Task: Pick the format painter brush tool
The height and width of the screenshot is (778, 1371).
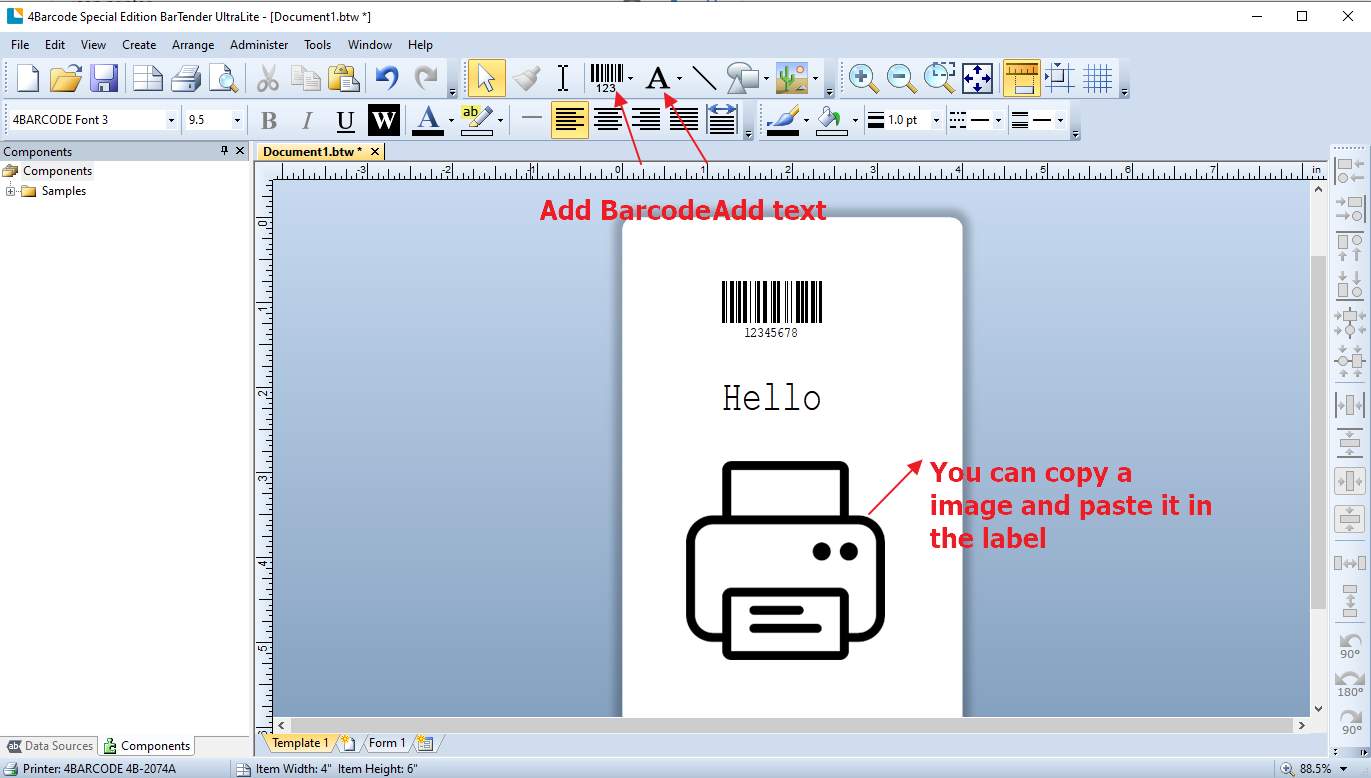Action: coord(526,79)
